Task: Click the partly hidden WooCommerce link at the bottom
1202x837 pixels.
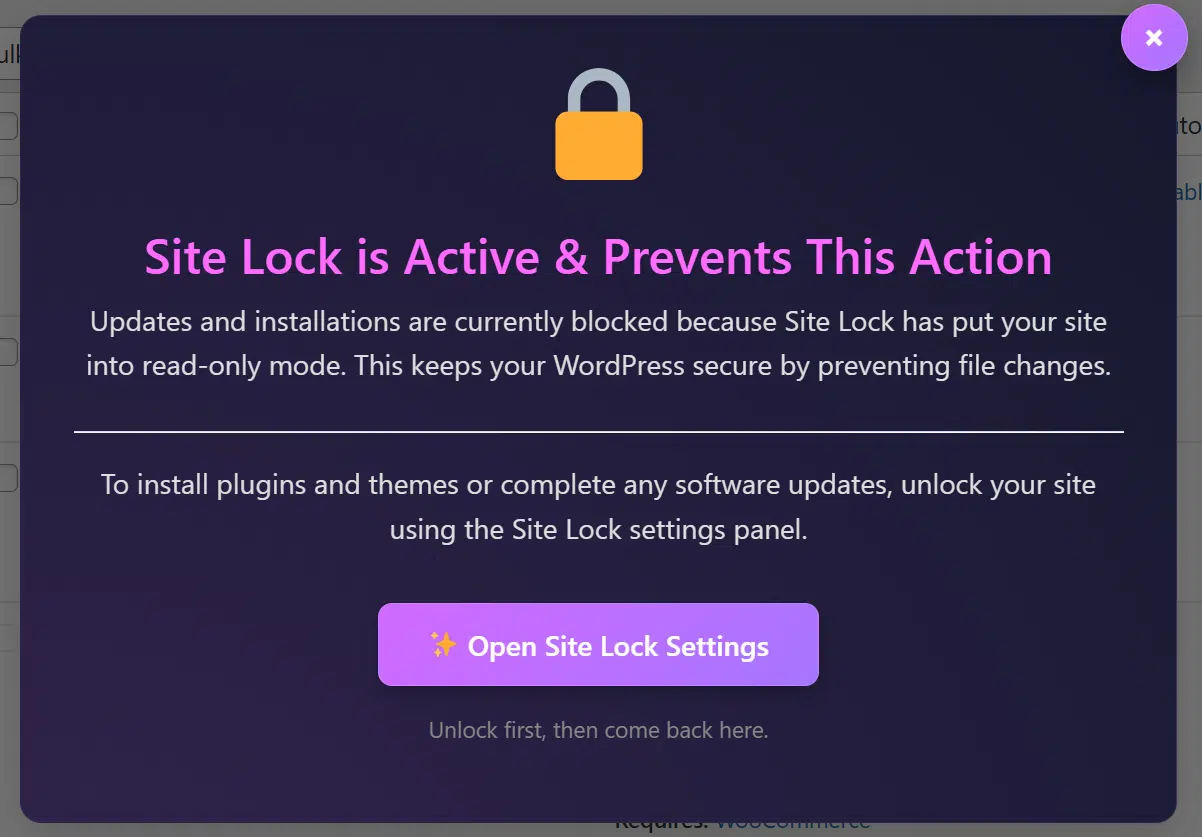Action: (x=793, y=826)
